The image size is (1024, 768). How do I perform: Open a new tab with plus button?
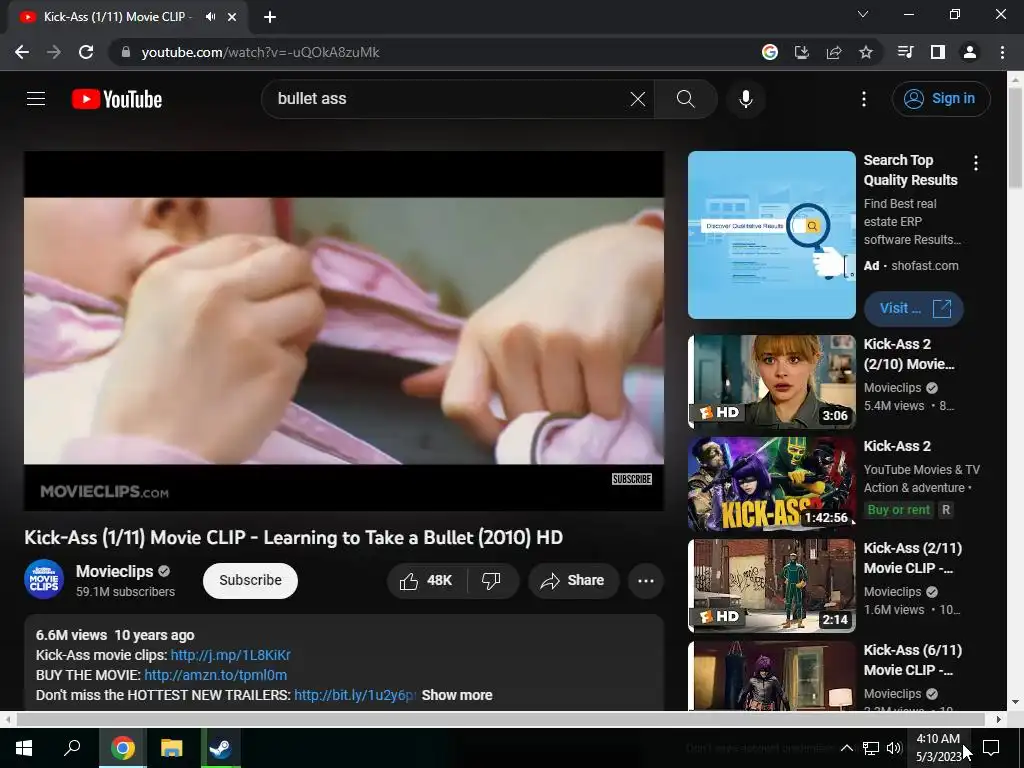(x=270, y=17)
